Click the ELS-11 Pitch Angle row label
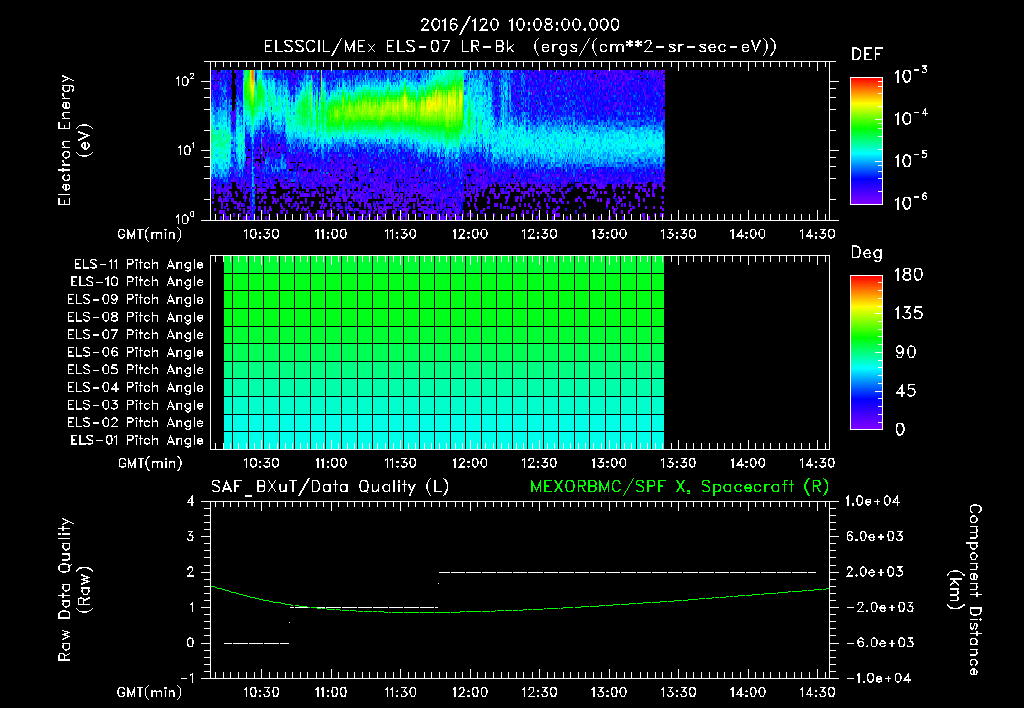Screen dimensions: 1024x708 tap(138, 265)
